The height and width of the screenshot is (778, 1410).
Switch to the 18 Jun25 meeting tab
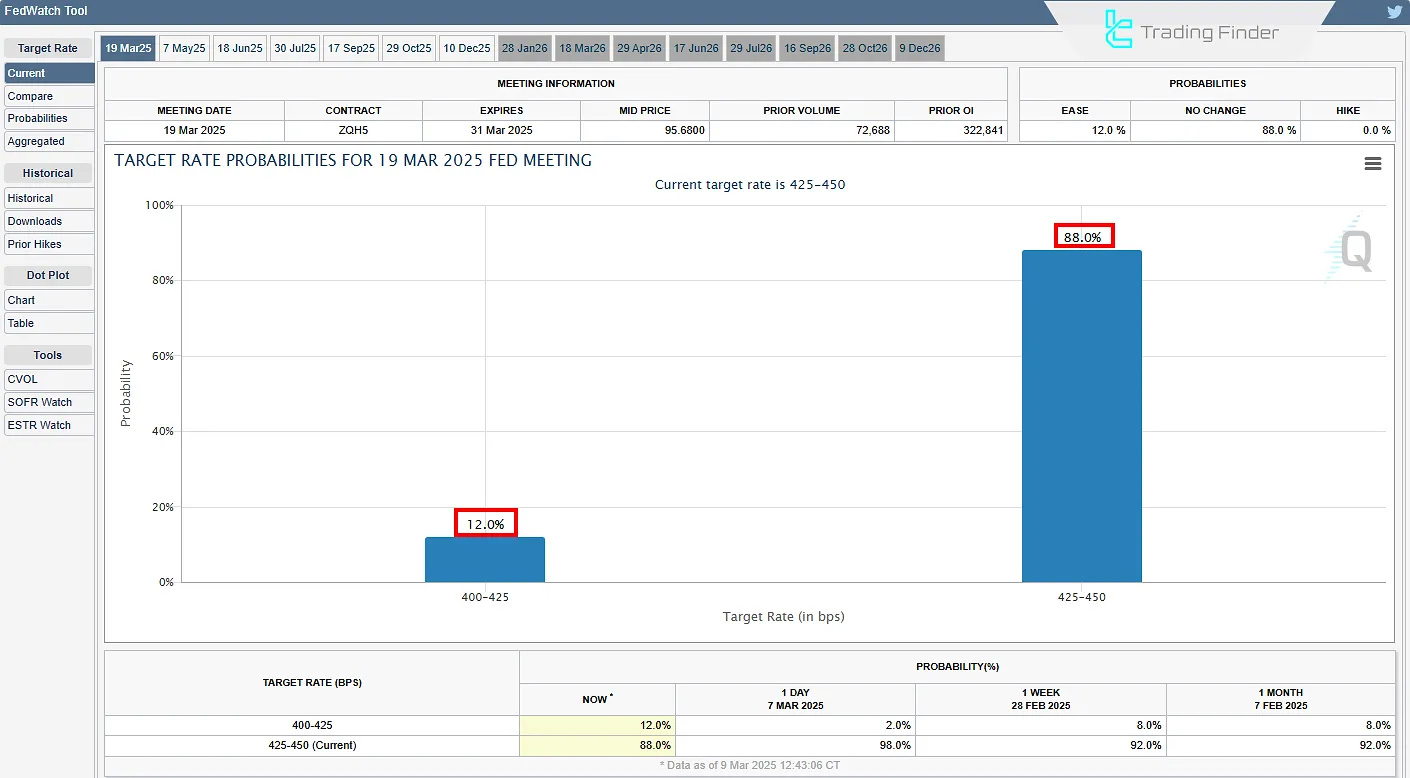coord(240,48)
